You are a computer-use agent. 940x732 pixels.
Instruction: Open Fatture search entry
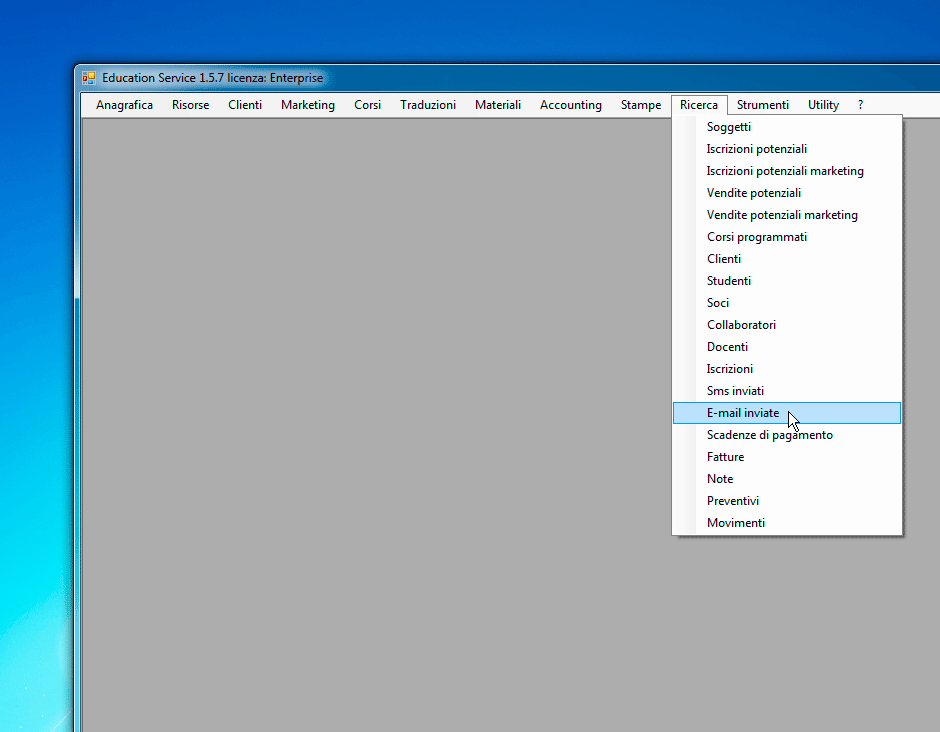787,457
